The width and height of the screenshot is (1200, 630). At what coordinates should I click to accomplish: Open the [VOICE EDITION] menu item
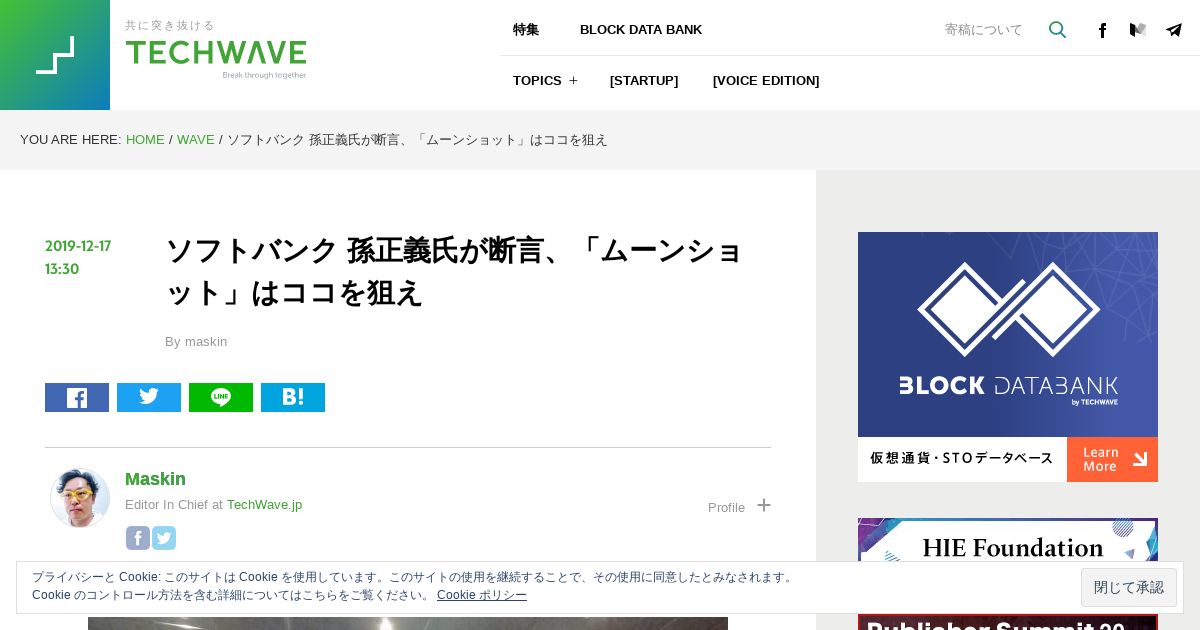(x=766, y=80)
